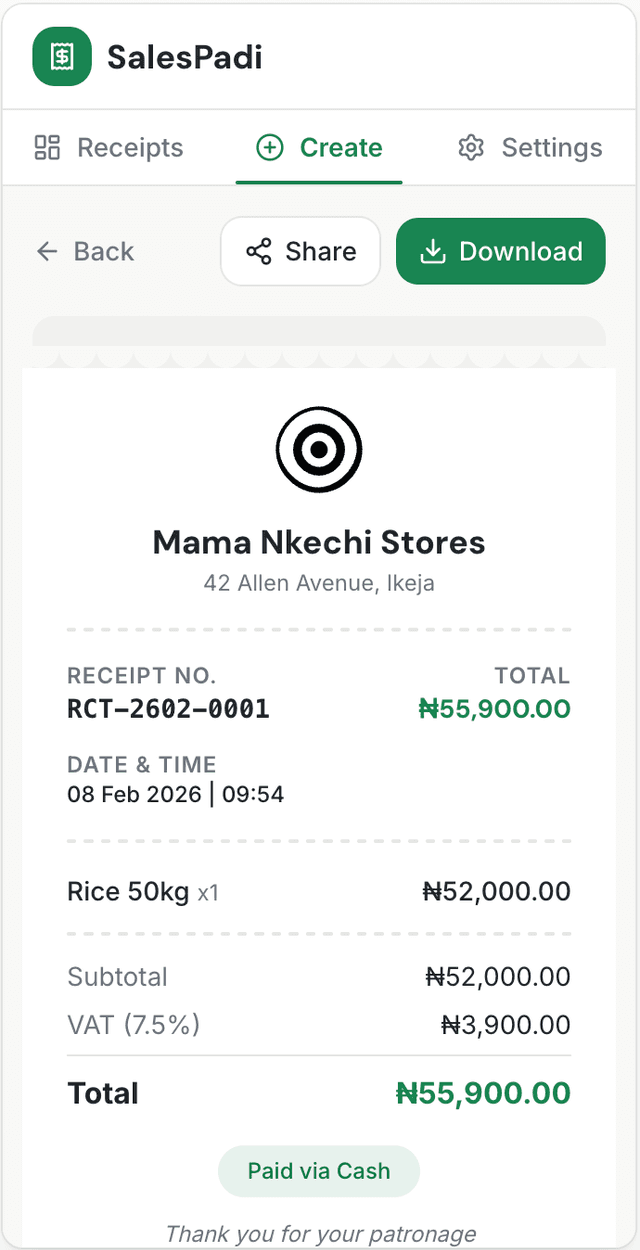Screen dimensions: 640x1250
Task: Click the back arrow icon
Action: point(47,251)
